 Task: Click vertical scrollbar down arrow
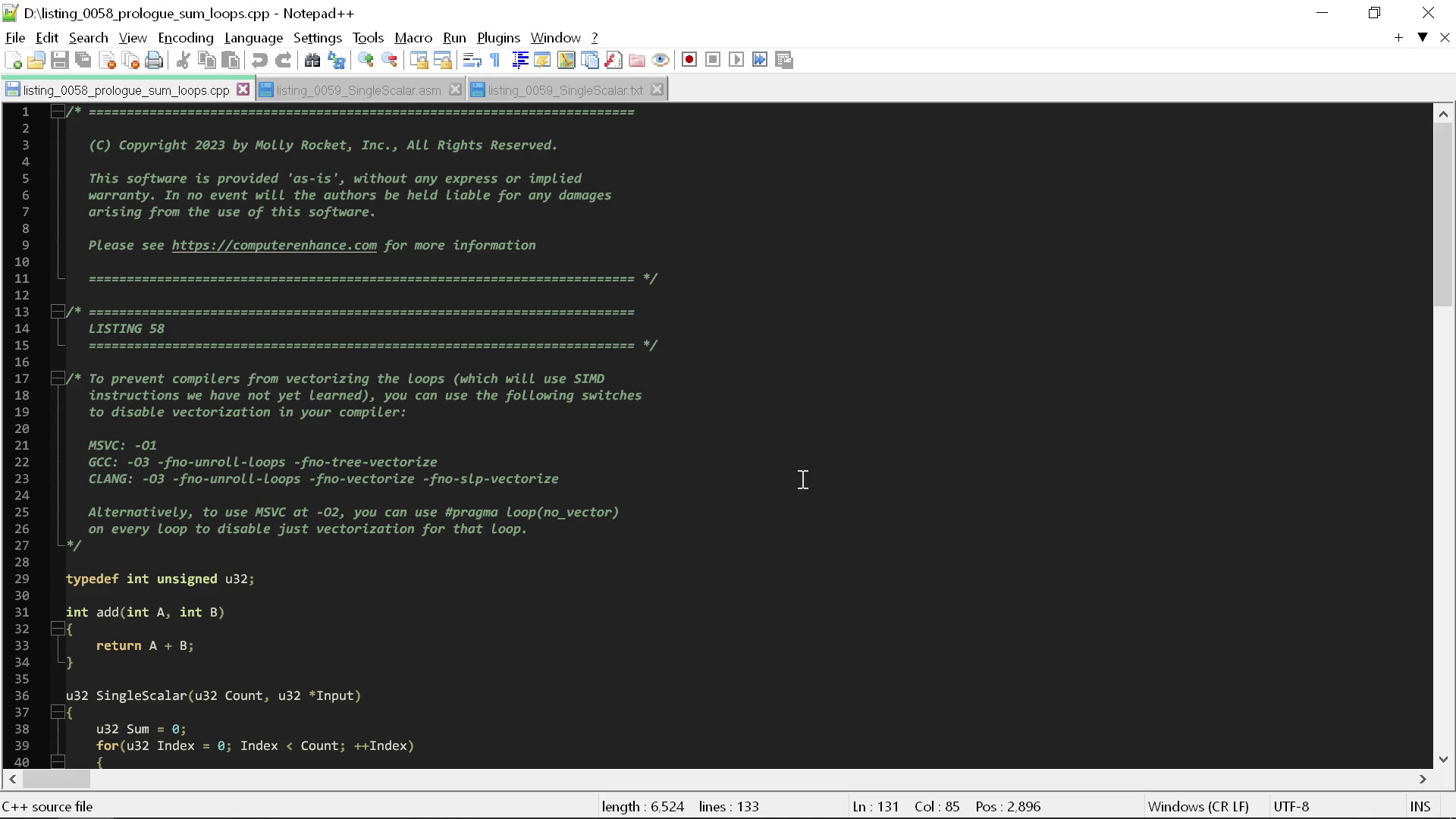coord(1443,759)
